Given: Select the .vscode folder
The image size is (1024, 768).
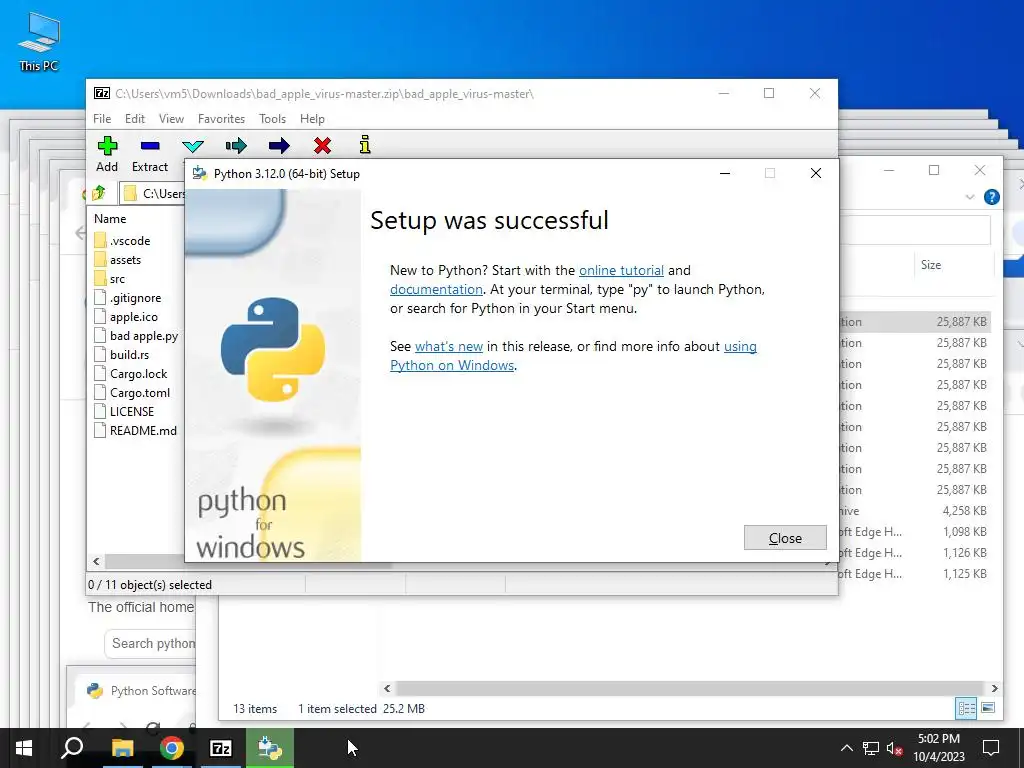Looking at the screenshot, I should point(130,240).
